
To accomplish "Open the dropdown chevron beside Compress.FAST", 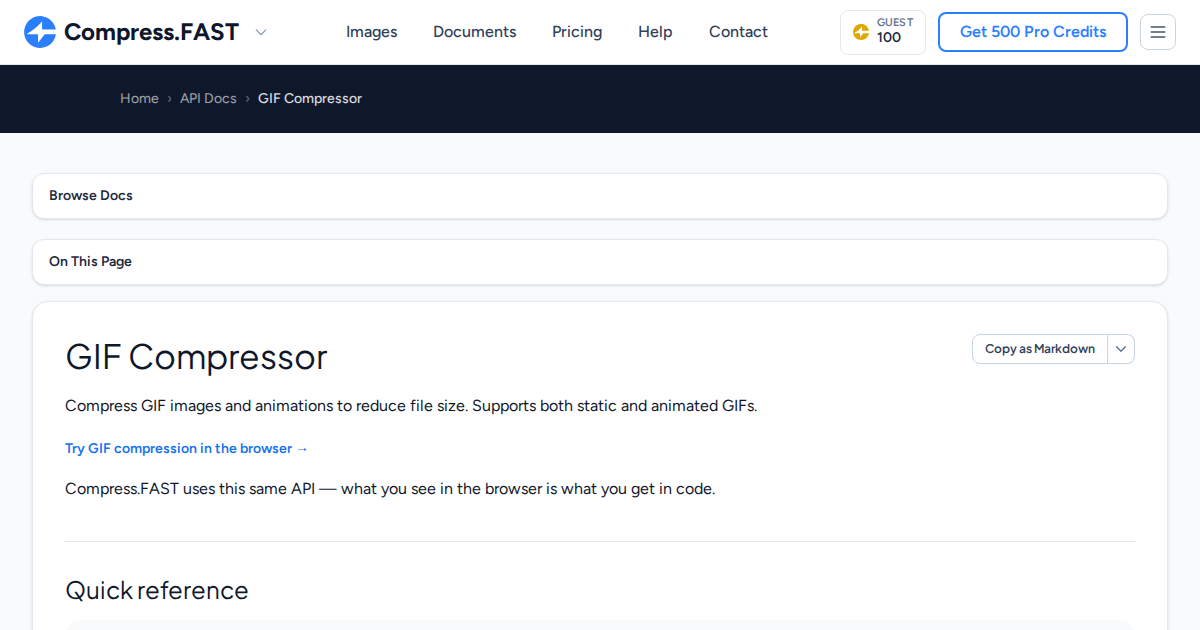I will click(x=261, y=32).
